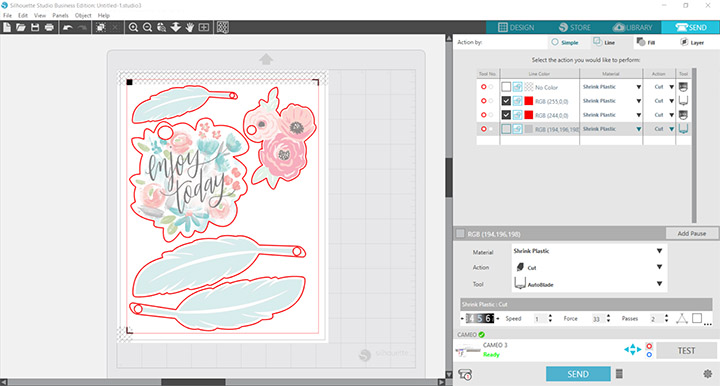The width and height of the screenshot is (720, 386).
Task: Click the tool icon in RGB (244,0,0) row
Action: click(x=683, y=115)
